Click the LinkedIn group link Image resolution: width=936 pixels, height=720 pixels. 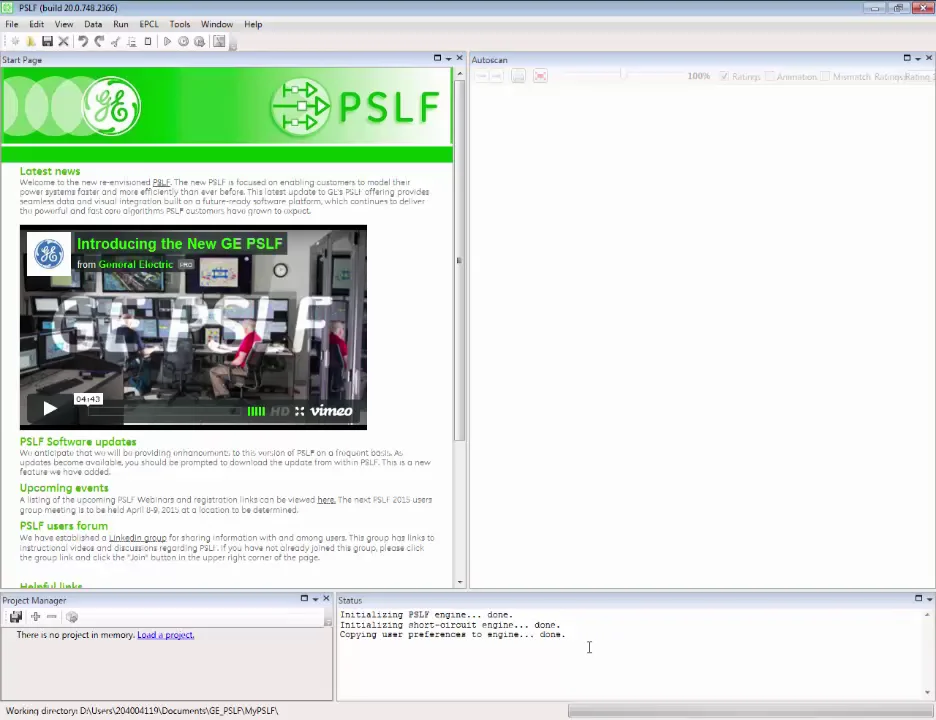click(138, 538)
